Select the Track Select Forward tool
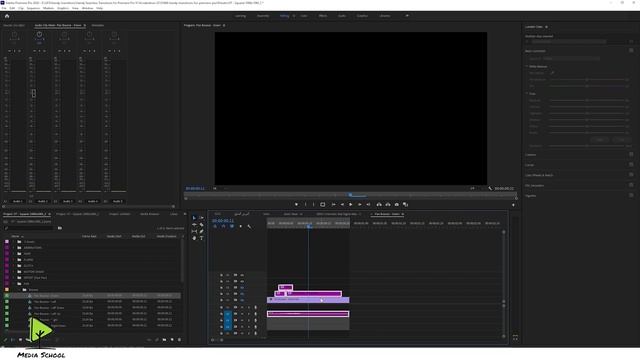The image size is (640, 360). click(201, 218)
